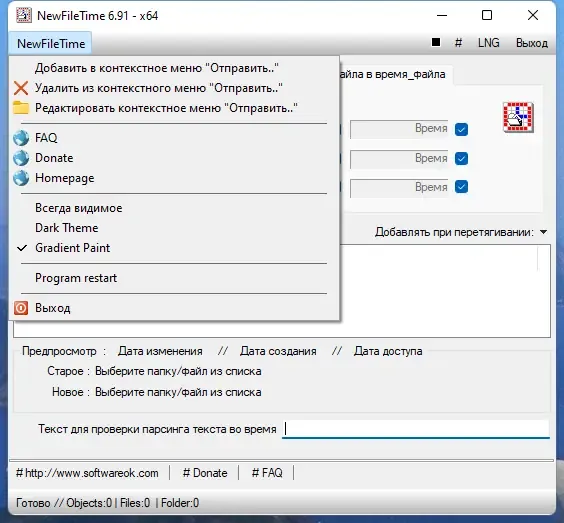This screenshot has width=564, height=523.
Task: Uncheck the second Время checkbox
Action: pos(461,158)
